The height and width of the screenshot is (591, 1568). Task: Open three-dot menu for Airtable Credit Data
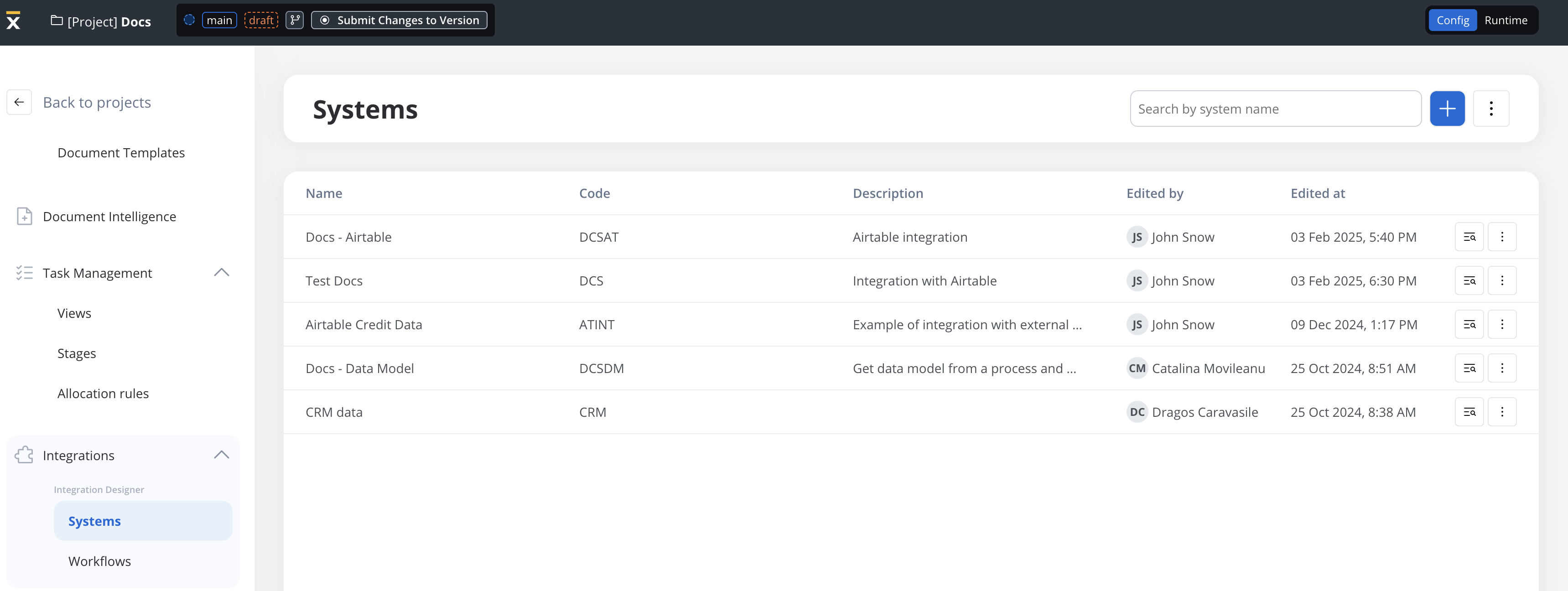click(1502, 324)
